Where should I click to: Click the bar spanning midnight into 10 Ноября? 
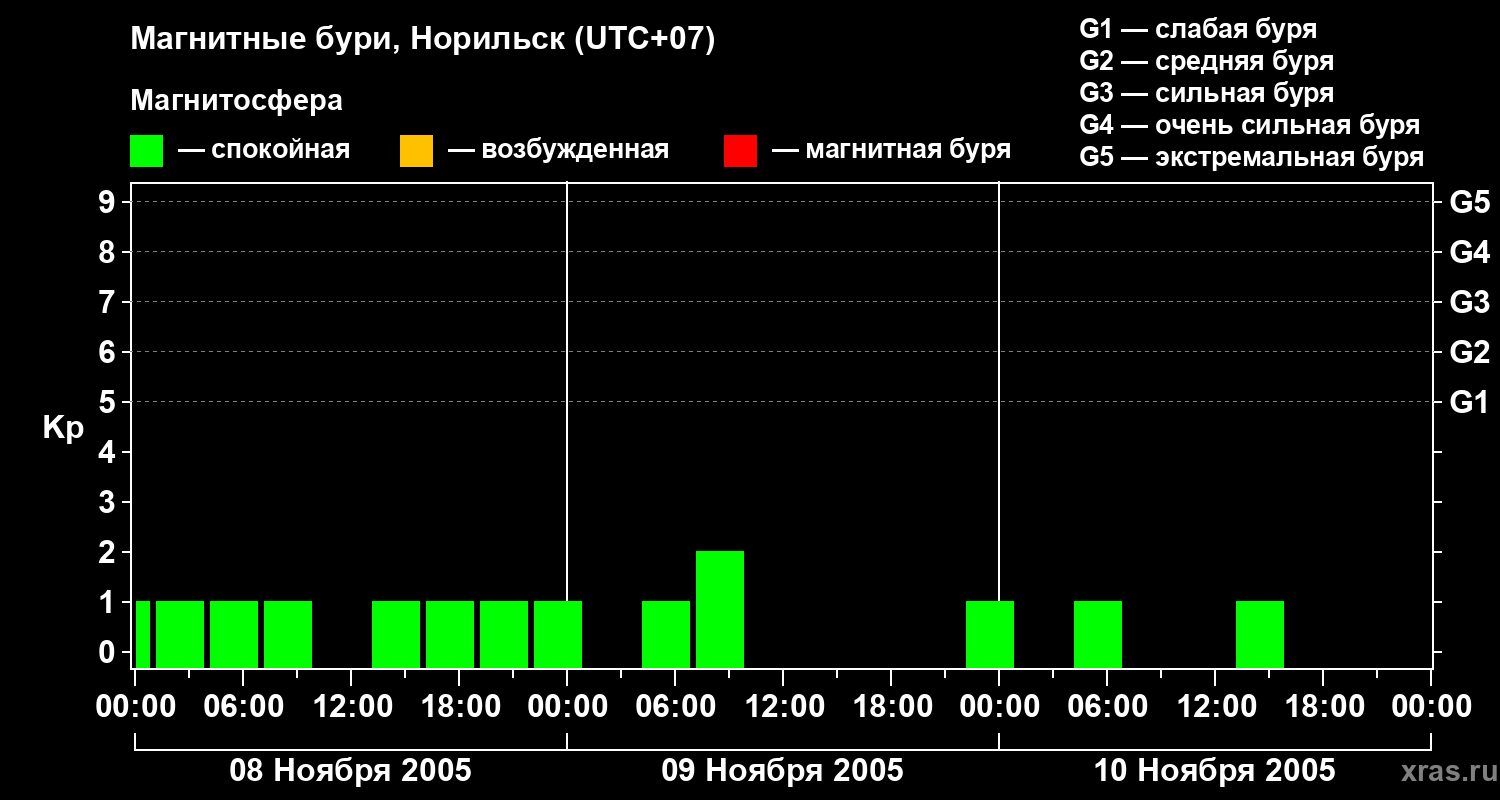990,634
